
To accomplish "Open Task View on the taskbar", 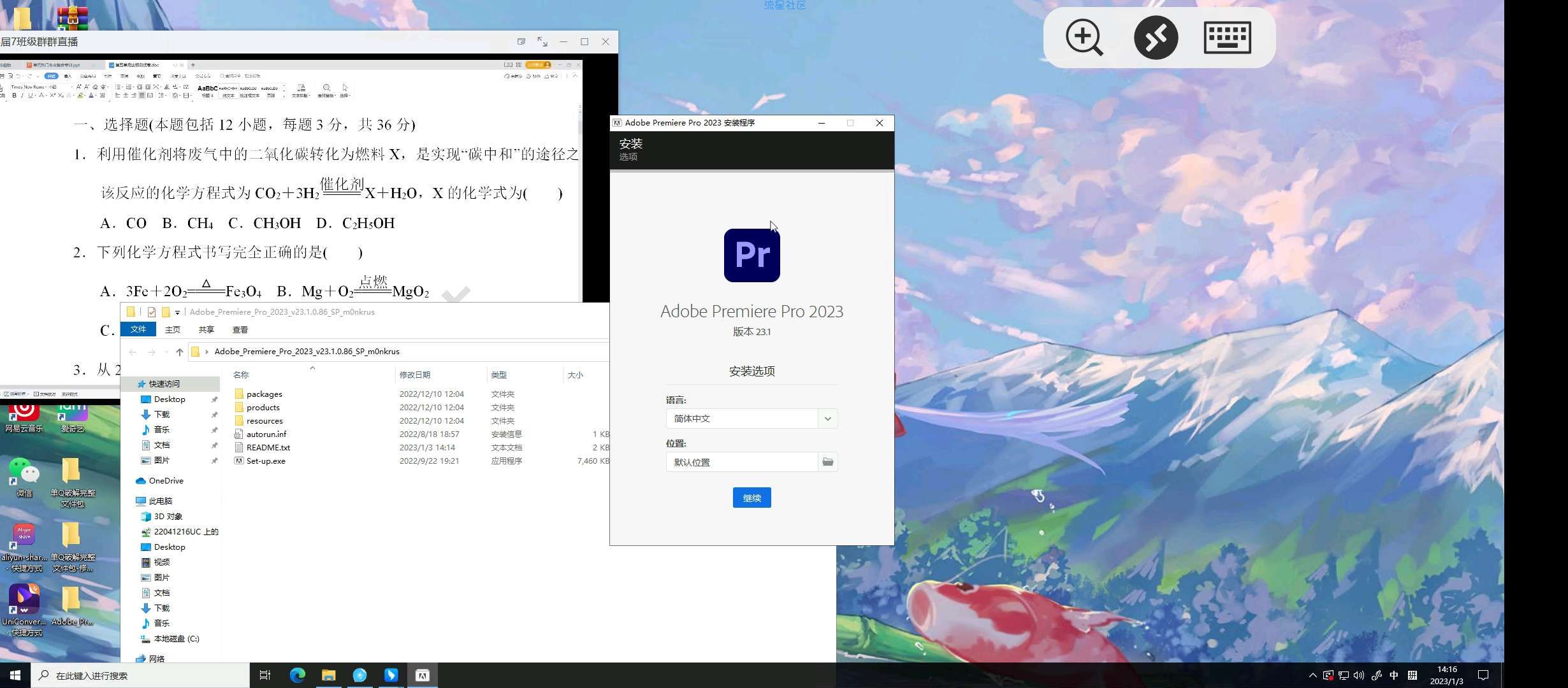I will coord(265,675).
